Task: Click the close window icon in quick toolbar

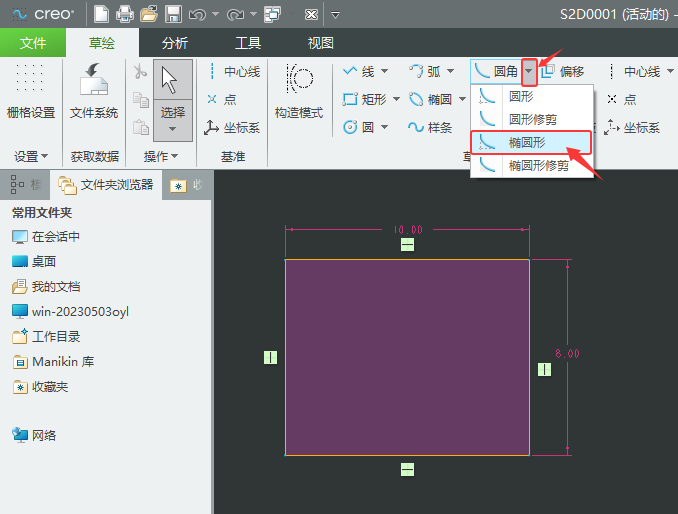Action: 311,15
